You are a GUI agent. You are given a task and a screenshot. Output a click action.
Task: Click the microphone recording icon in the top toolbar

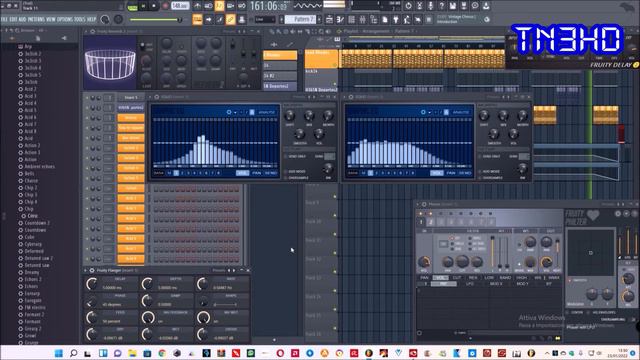(x=431, y=6)
